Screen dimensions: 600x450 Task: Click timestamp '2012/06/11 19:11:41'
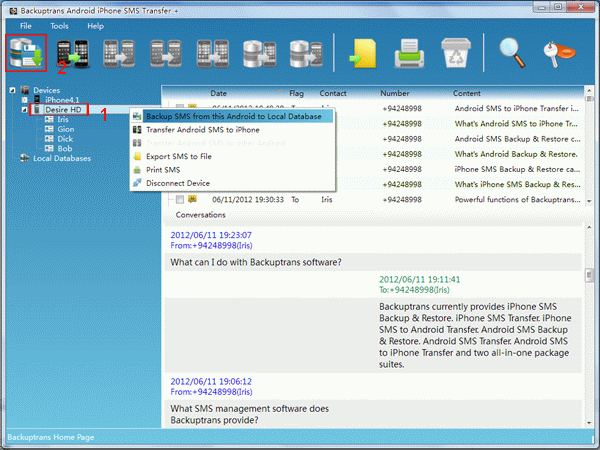[419, 280]
